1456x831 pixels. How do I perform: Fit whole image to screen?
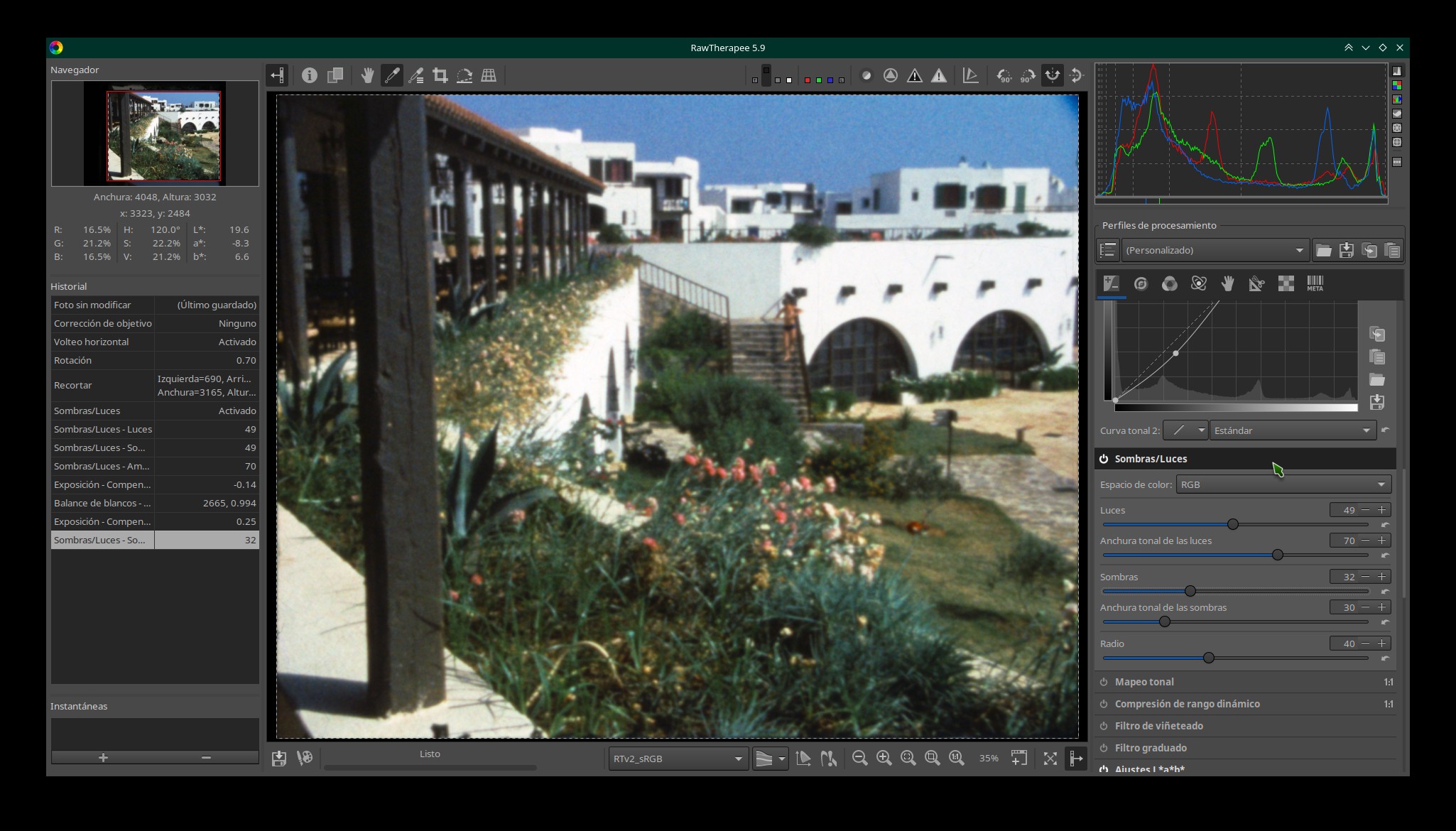point(908,759)
